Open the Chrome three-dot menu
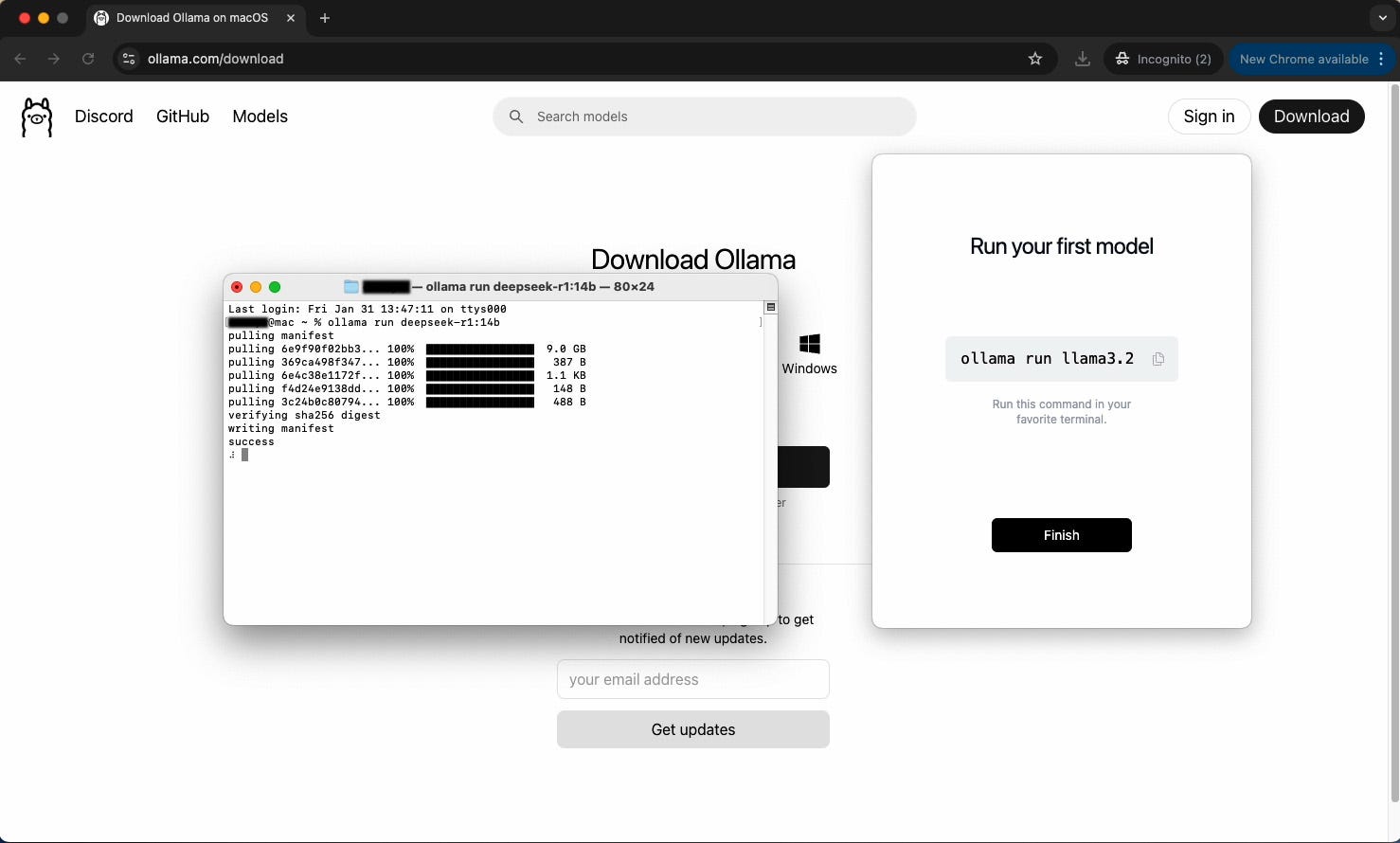 point(1382,59)
